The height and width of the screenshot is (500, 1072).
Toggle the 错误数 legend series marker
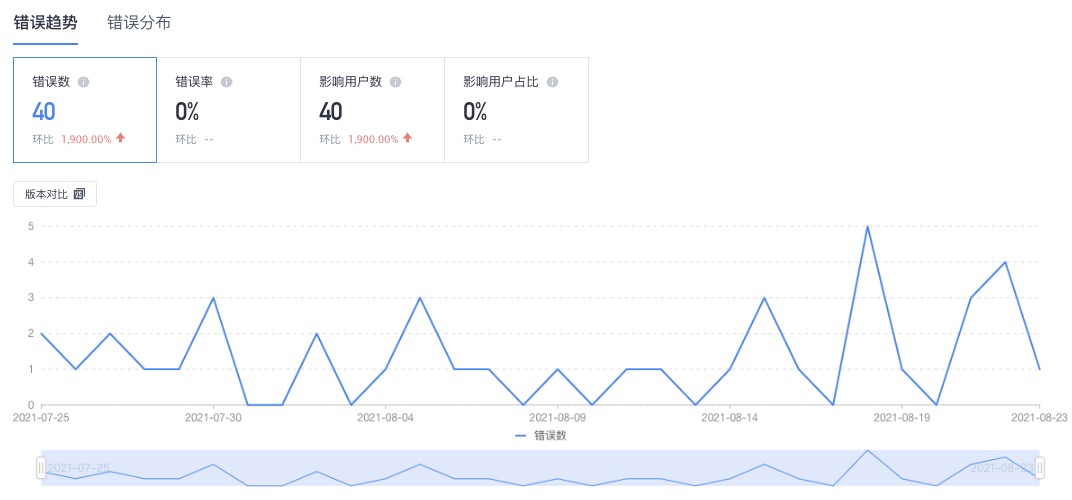[521, 436]
